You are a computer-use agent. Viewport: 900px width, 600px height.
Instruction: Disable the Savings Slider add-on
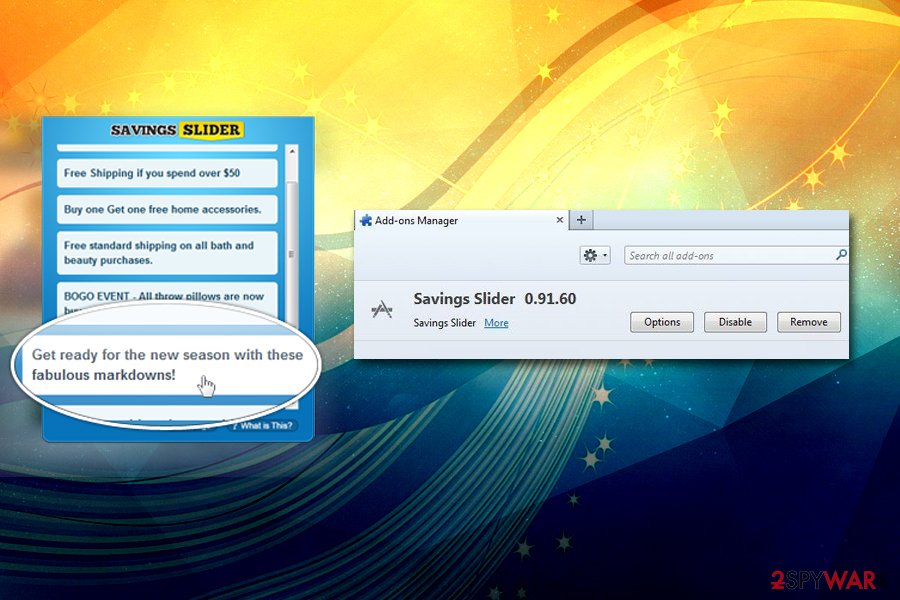[735, 322]
